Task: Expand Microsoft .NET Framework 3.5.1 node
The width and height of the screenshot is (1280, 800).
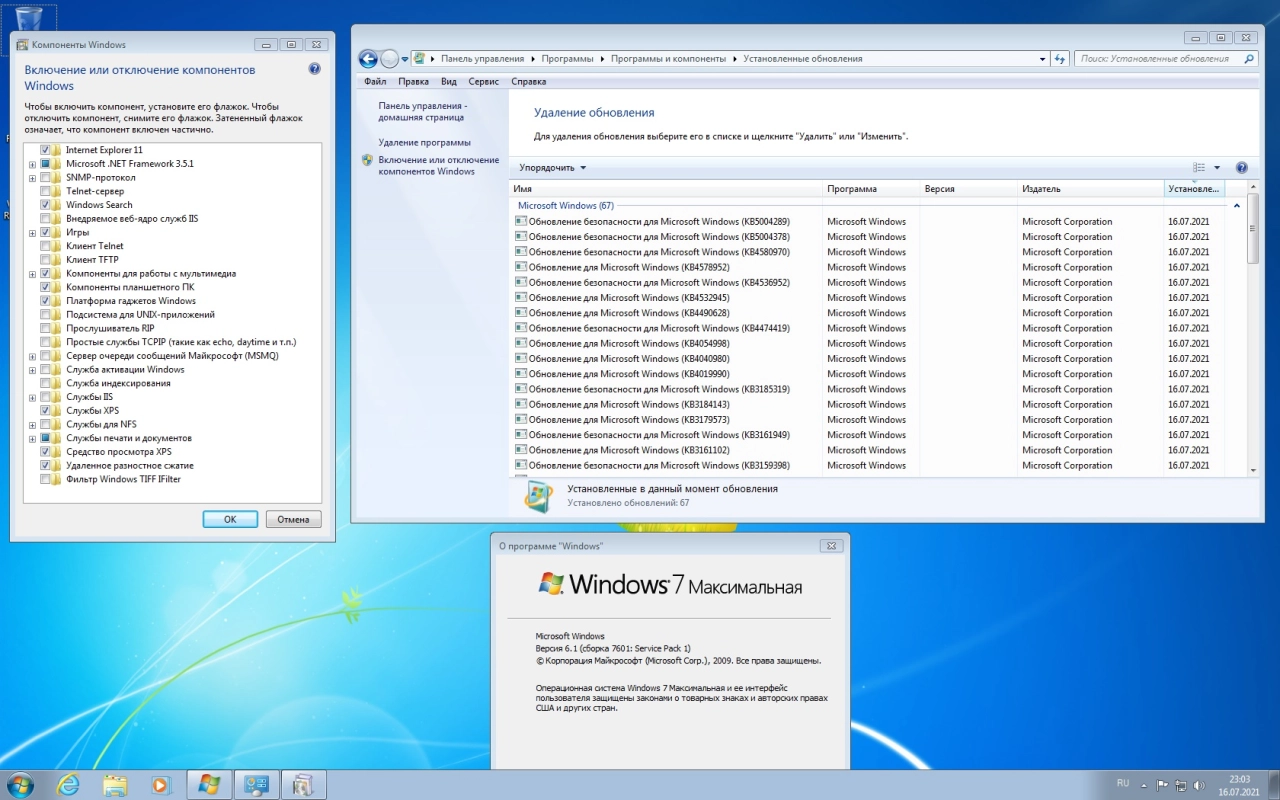Action: pos(32,164)
